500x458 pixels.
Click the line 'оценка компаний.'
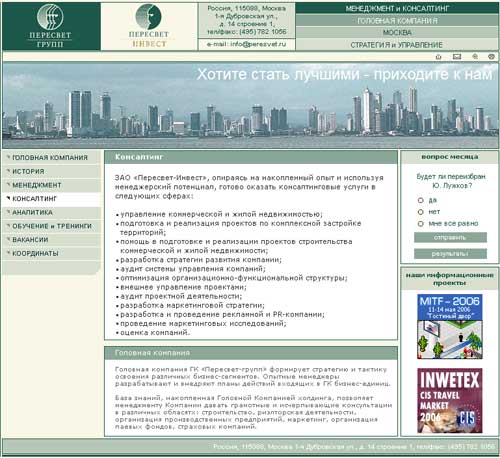click(155, 333)
